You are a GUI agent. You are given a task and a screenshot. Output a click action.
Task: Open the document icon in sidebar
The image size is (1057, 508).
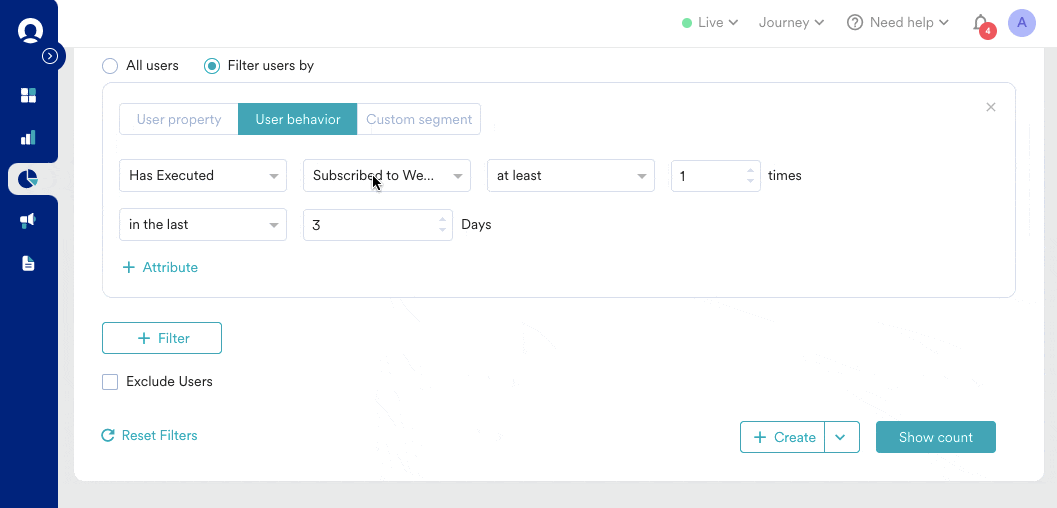[28, 263]
